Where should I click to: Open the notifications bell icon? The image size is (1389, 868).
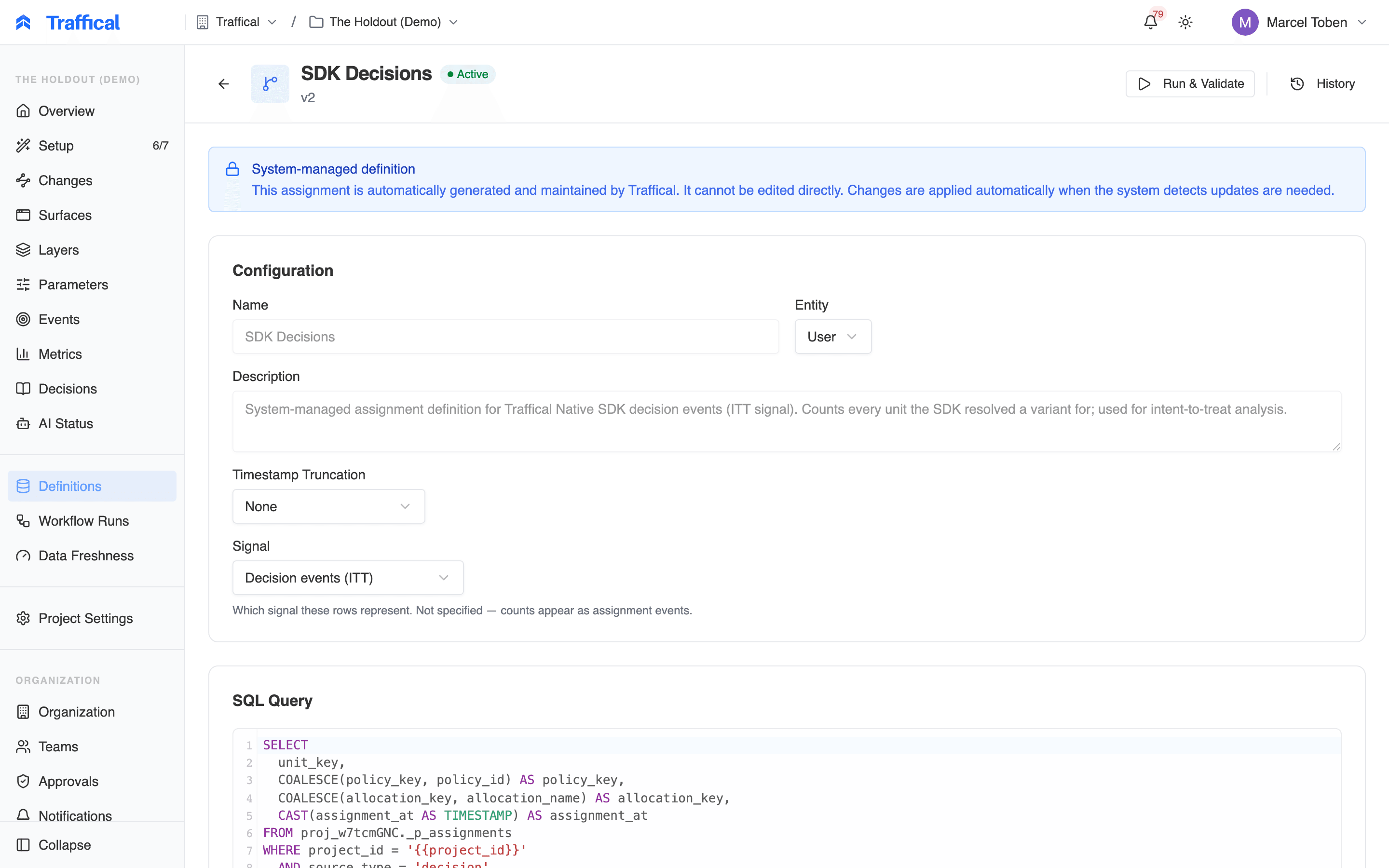click(1150, 22)
